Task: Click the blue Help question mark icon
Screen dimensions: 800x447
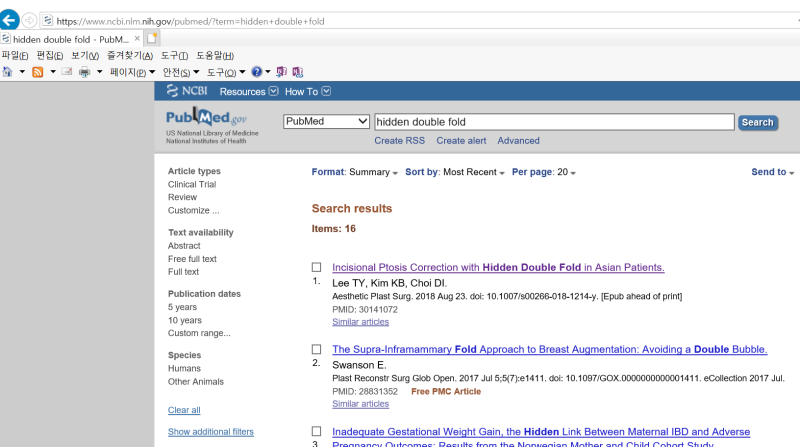Action: (257, 72)
